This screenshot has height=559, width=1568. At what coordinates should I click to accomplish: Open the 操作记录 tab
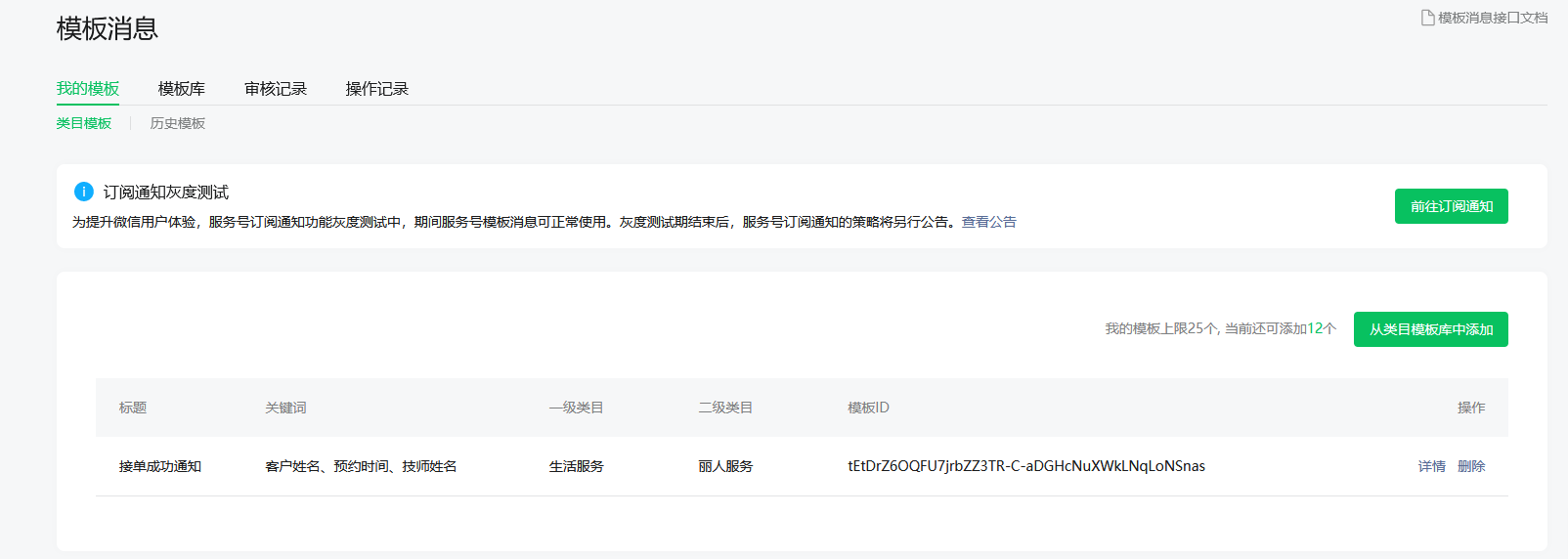(377, 89)
